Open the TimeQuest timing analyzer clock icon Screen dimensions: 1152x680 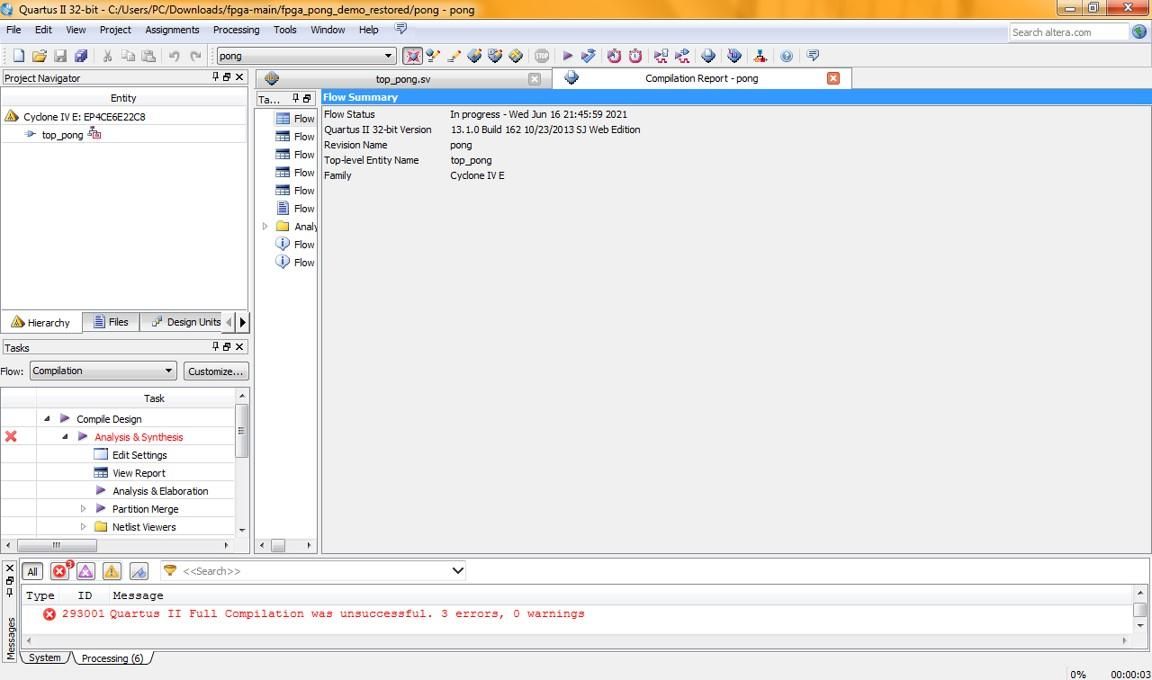614,56
